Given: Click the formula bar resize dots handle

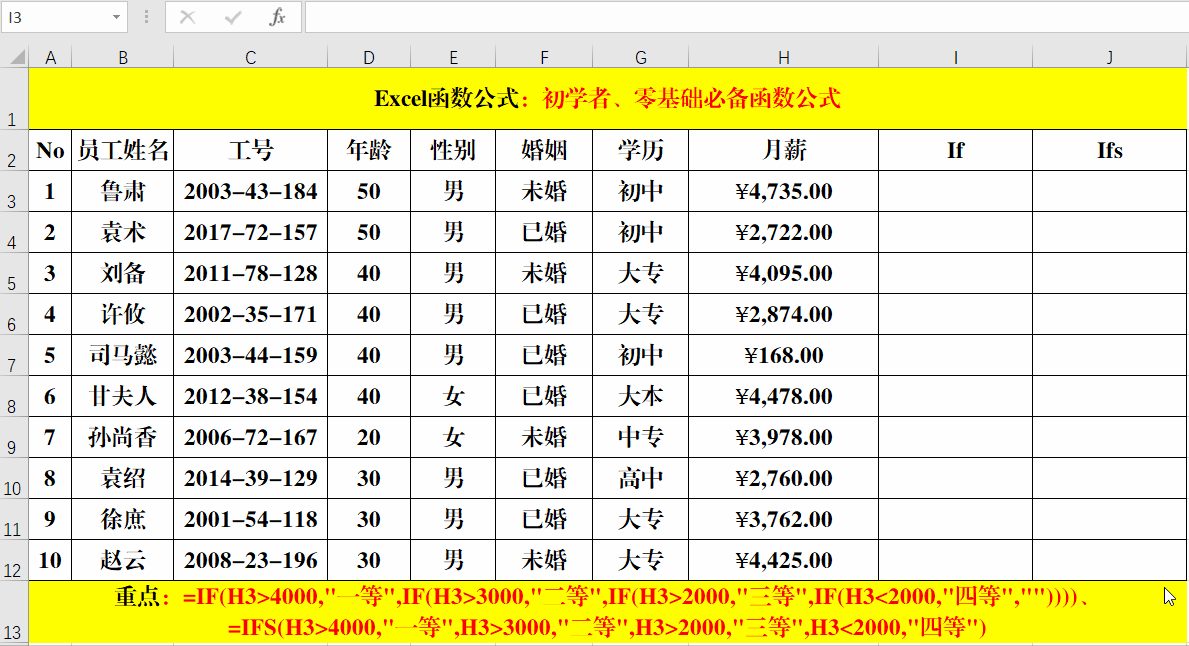Looking at the screenshot, I should click(x=146, y=17).
